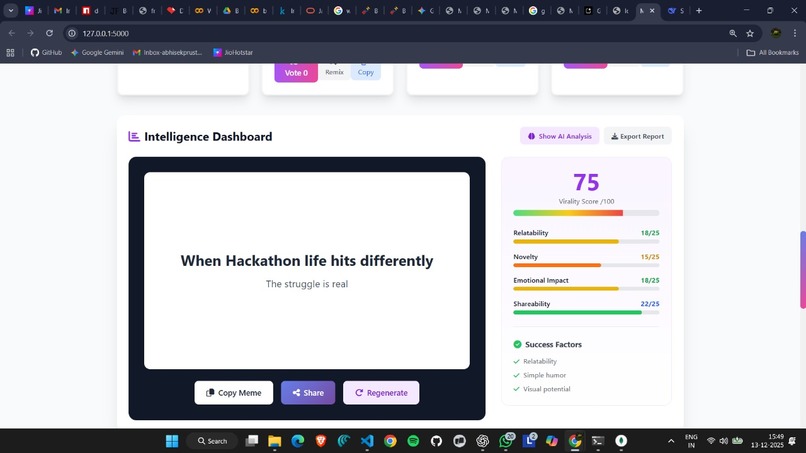806x453 pixels.
Task: Open Brave browser in the taskbar
Action: point(321,441)
